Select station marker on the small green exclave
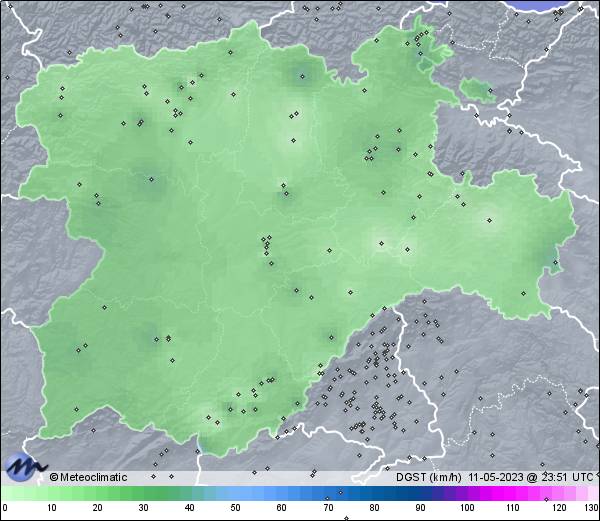The width and height of the screenshot is (600, 521). point(490,91)
